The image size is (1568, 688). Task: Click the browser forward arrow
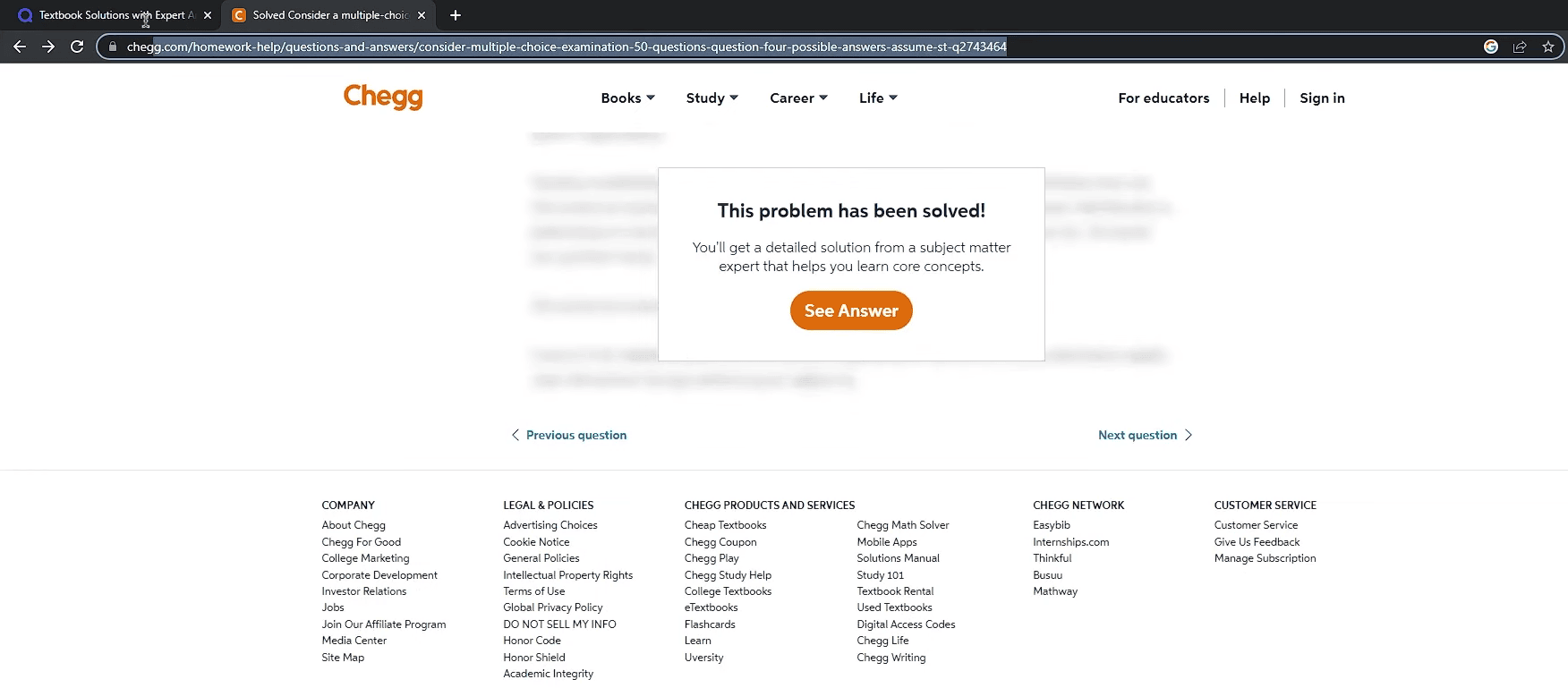coord(48,47)
